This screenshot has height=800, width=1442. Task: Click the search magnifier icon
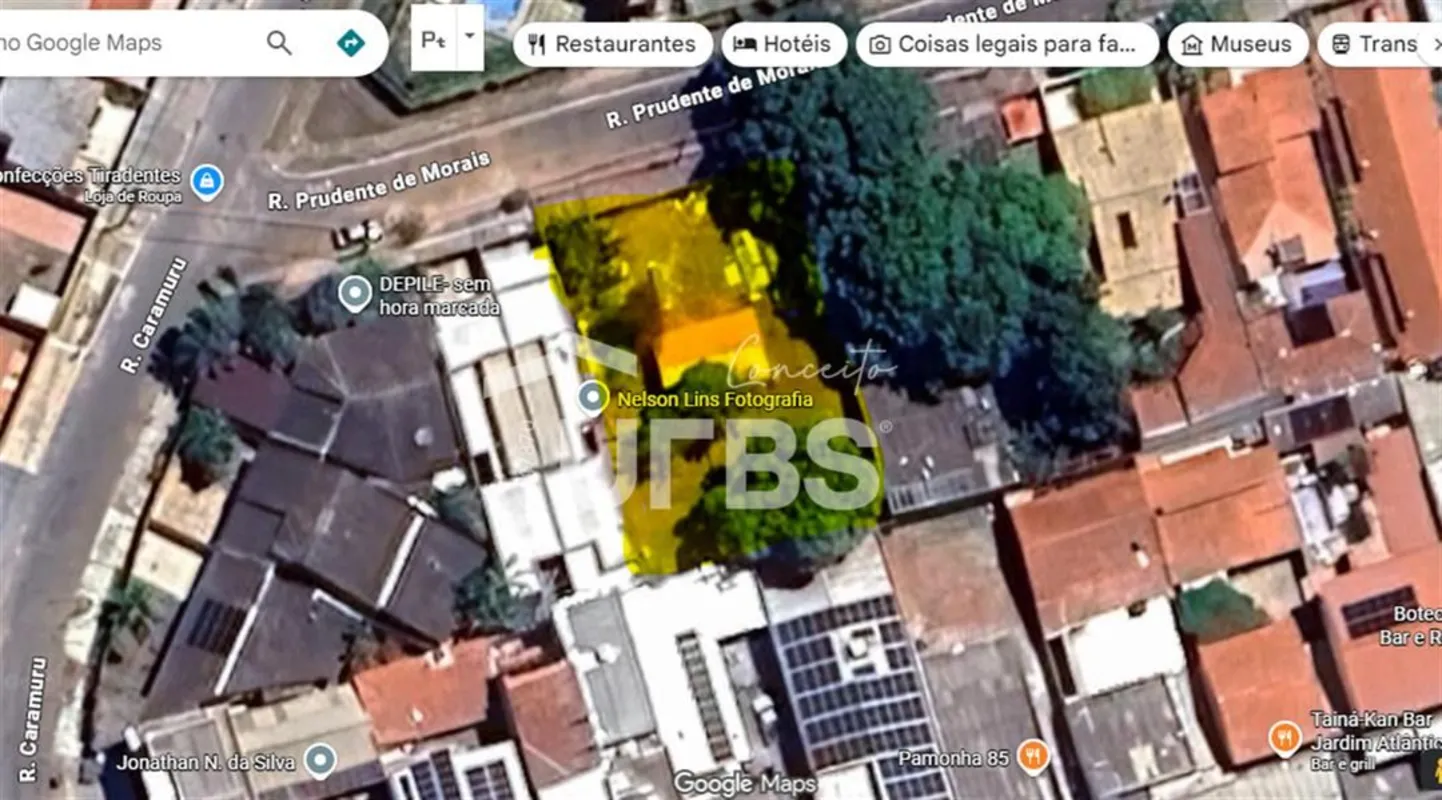coord(279,43)
